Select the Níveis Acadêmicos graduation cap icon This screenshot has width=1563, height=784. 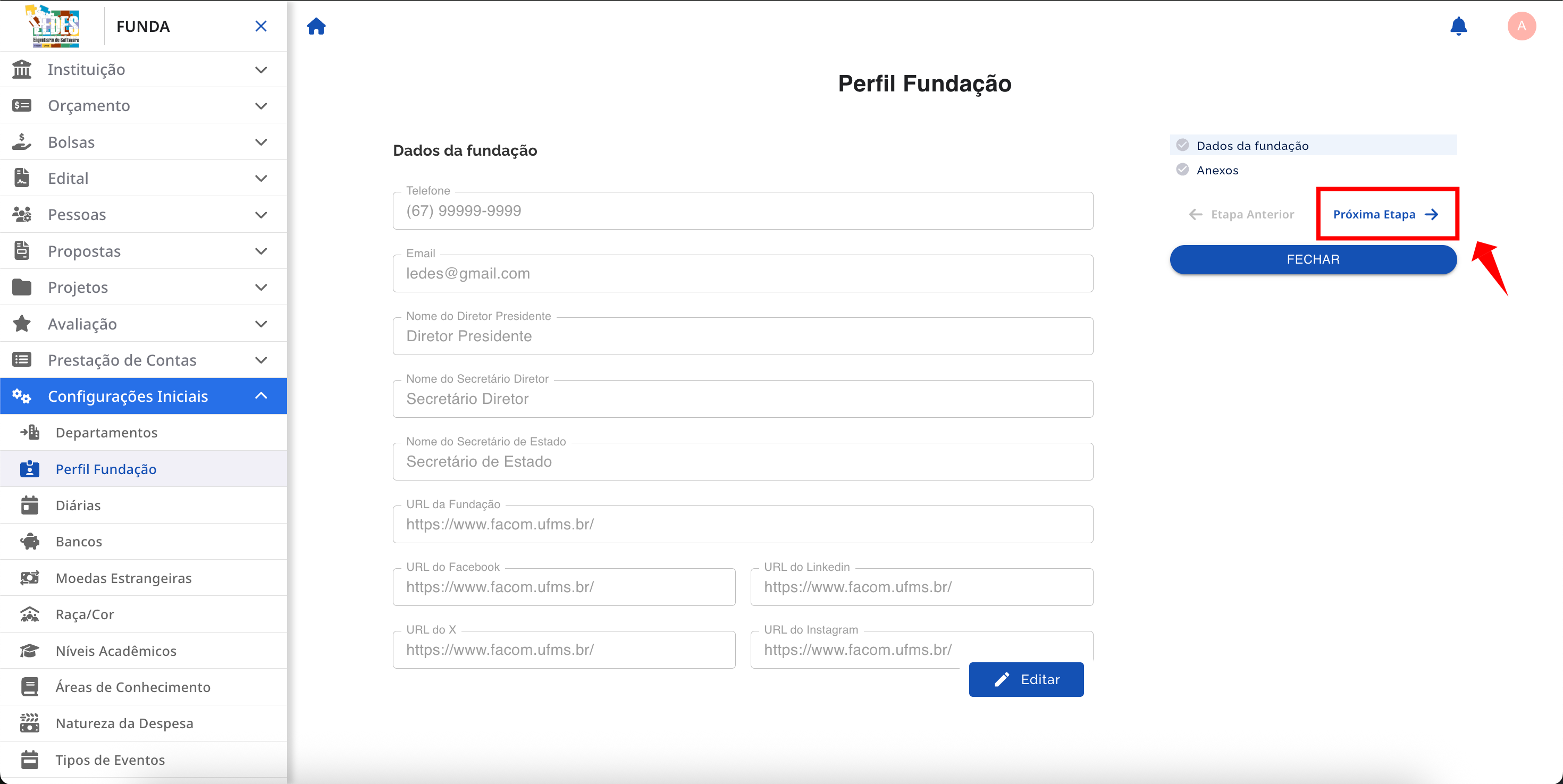(x=30, y=651)
